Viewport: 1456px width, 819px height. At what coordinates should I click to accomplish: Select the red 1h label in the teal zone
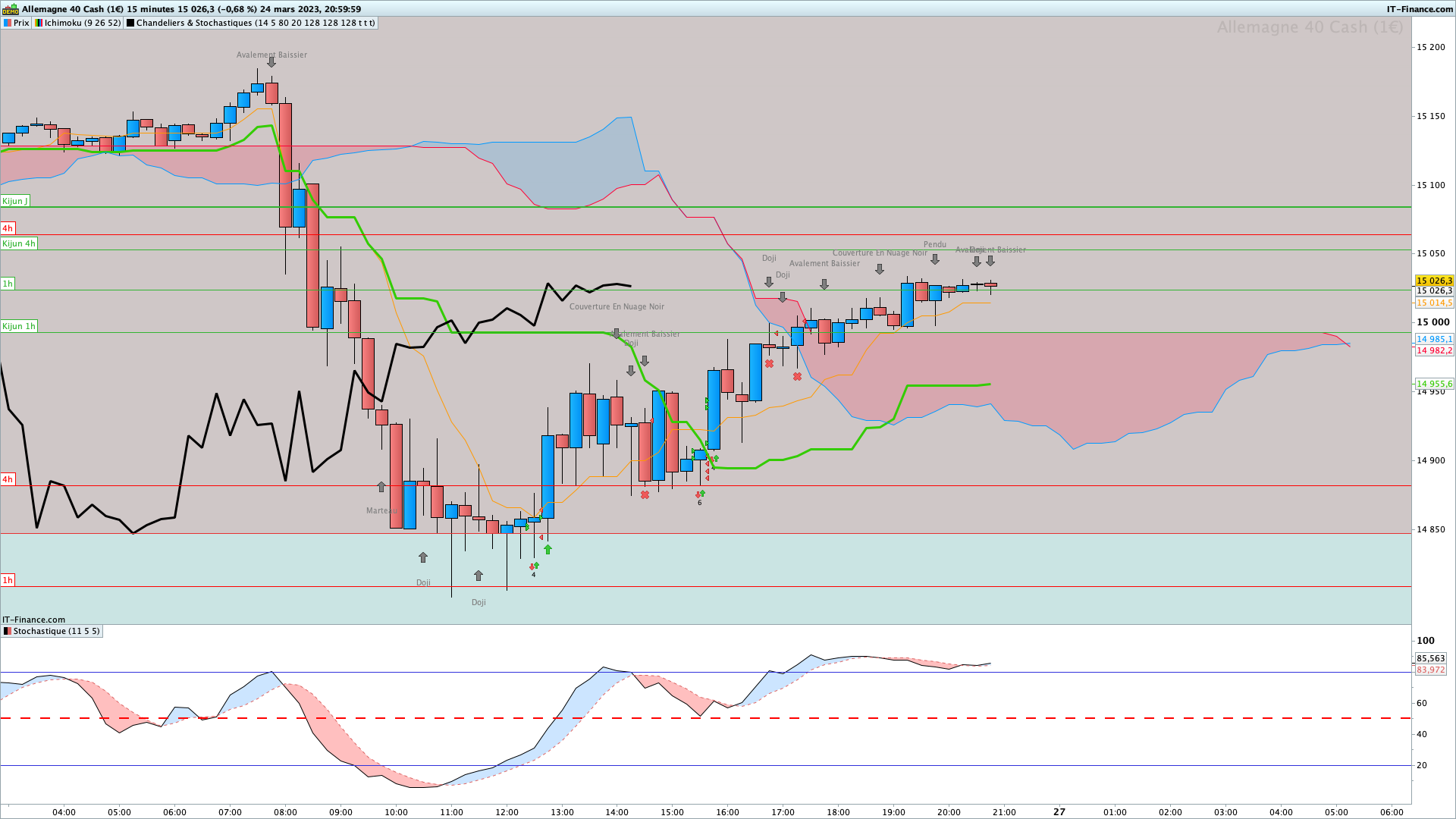(8, 580)
